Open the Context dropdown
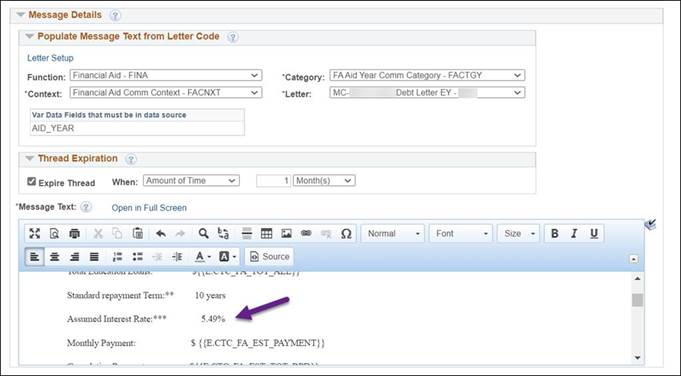The image size is (681, 376). (166, 93)
